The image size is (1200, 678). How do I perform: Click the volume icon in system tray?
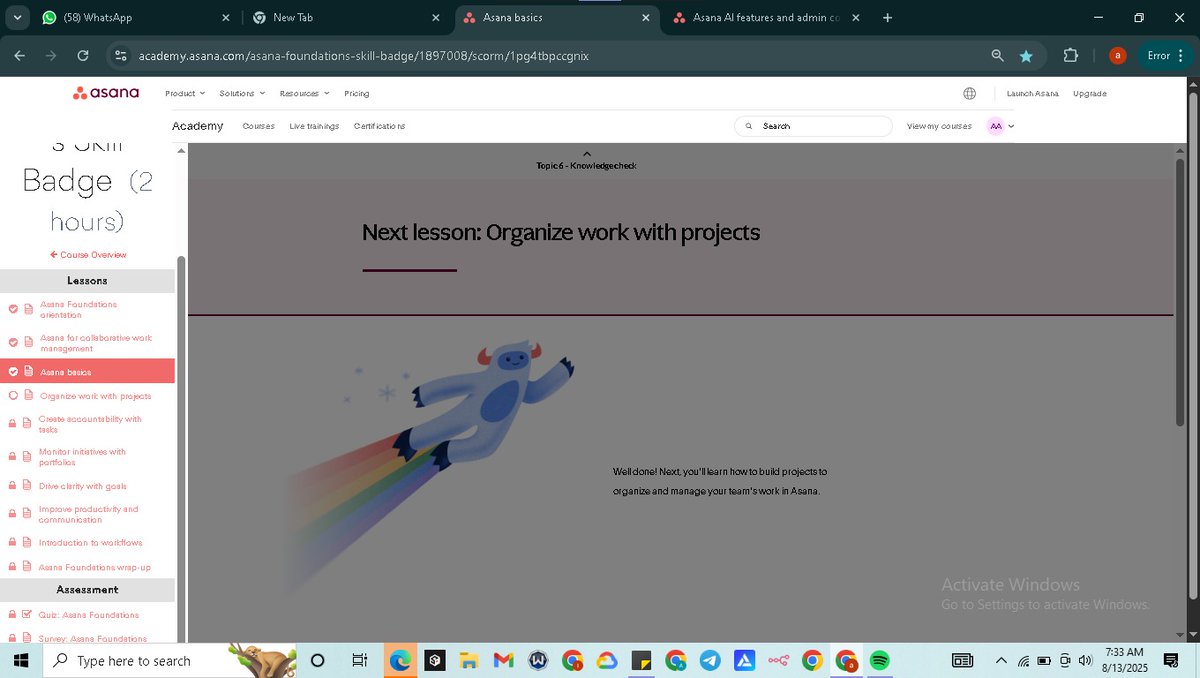(1086, 660)
